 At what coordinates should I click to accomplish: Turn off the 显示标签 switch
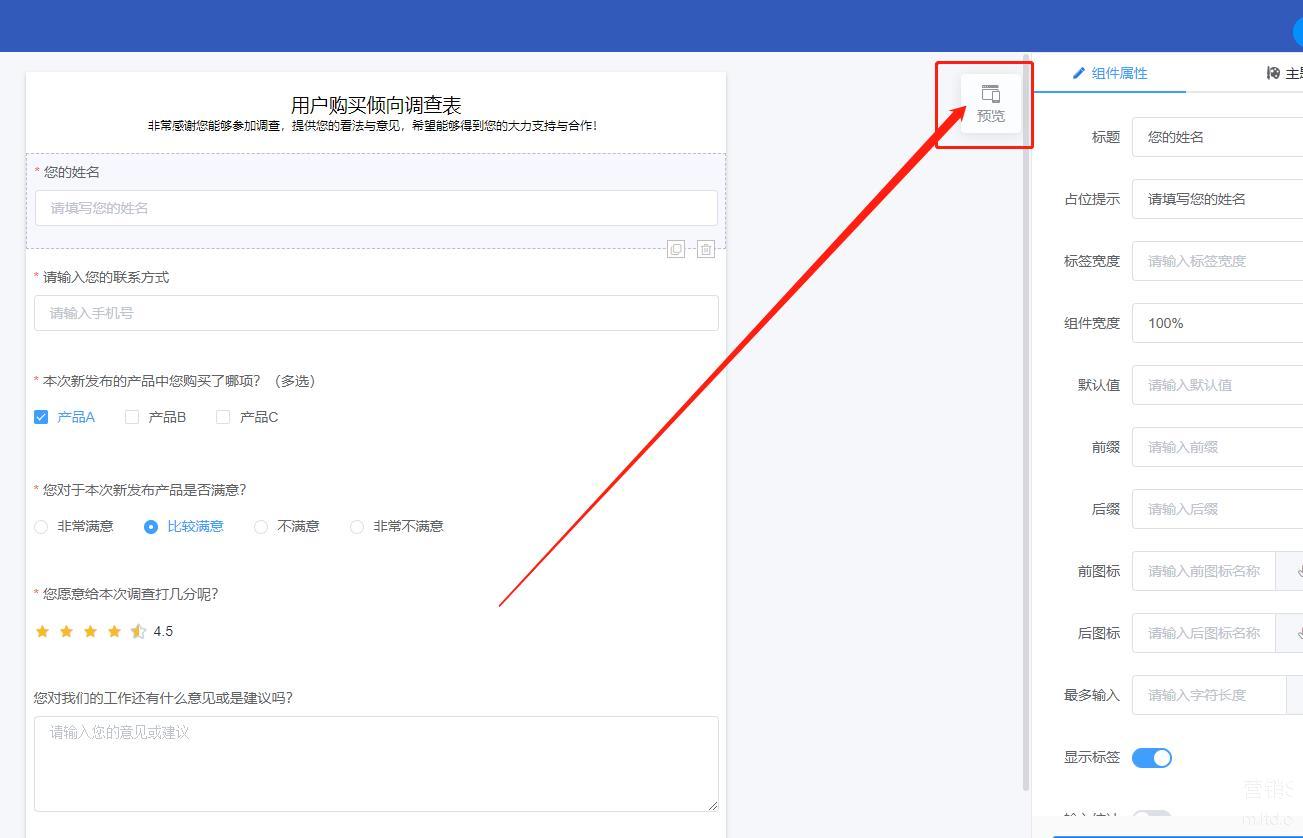tap(1151, 758)
